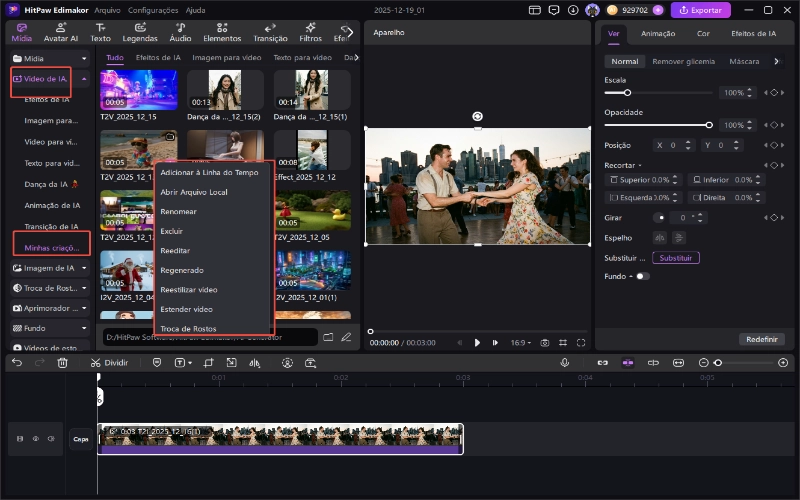800x500 pixels.
Task: Open the Avatar AI tool
Action: tap(60, 32)
